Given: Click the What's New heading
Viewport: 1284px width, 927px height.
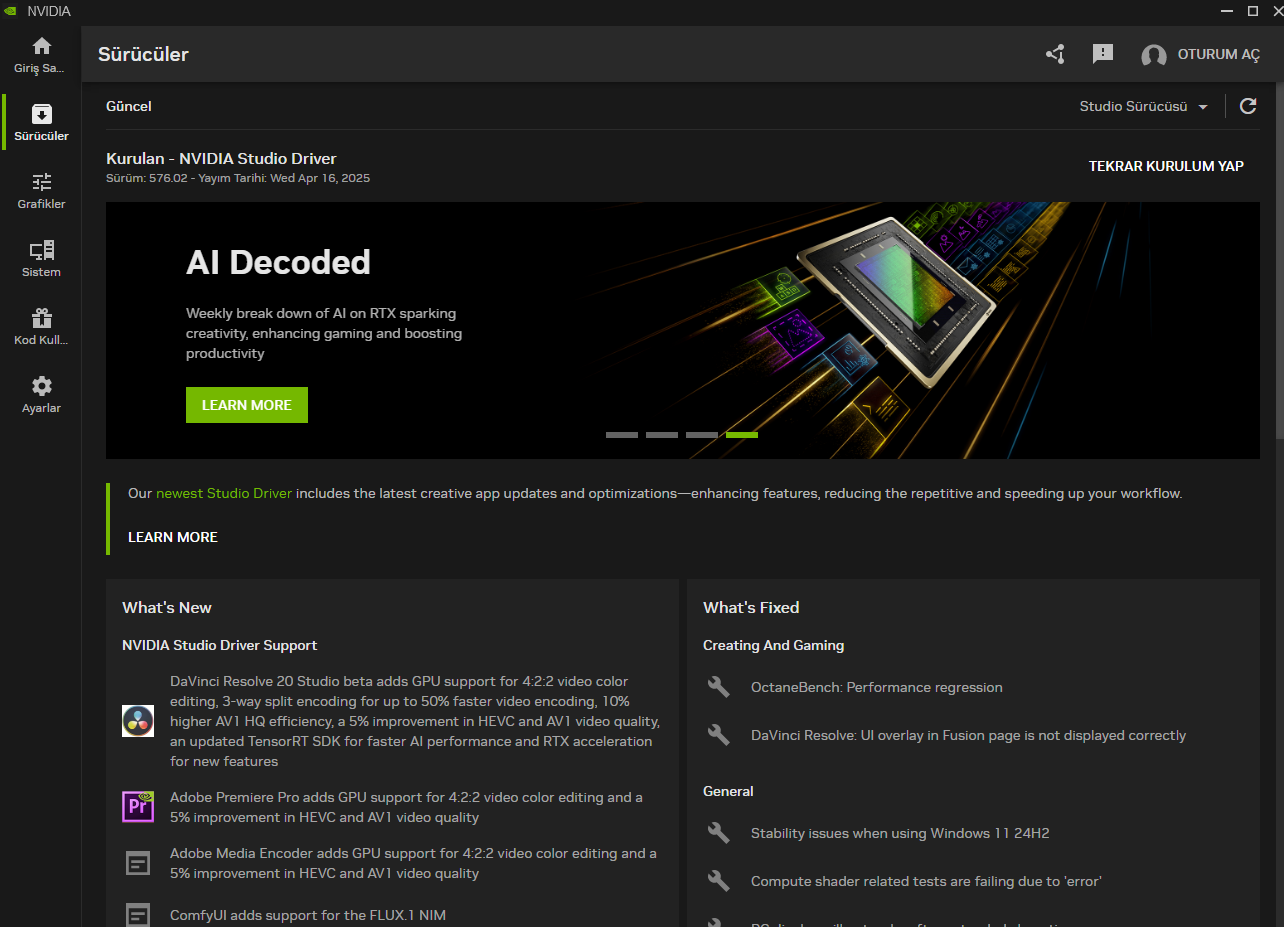Looking at the screenshot, I should (167, 608).
